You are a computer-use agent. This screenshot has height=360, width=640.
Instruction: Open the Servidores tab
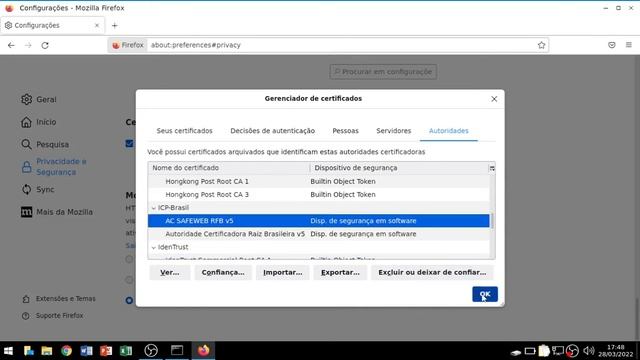point(393,131)
